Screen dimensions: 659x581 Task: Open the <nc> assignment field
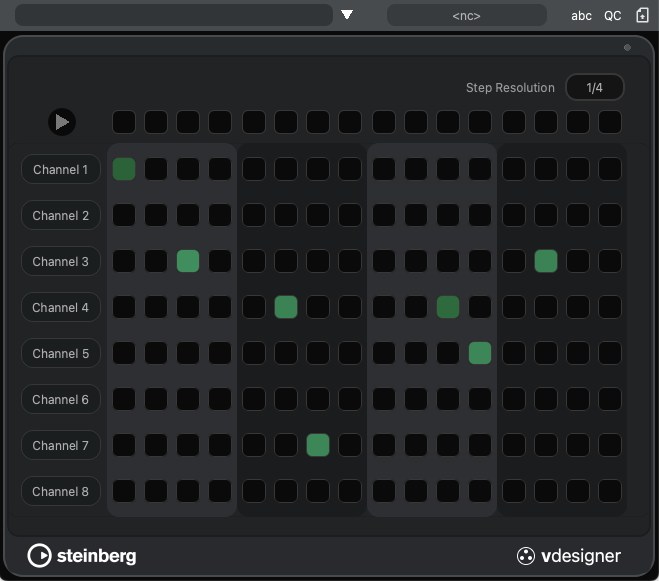click(x=466, y=16)
